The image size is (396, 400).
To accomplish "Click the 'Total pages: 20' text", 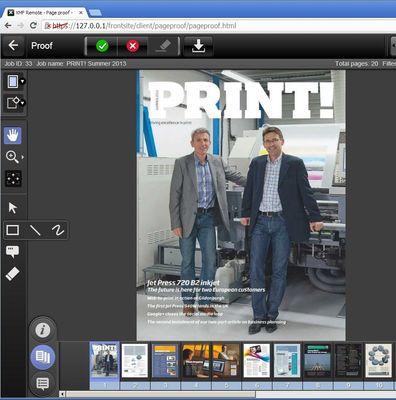I will (357, 63).
